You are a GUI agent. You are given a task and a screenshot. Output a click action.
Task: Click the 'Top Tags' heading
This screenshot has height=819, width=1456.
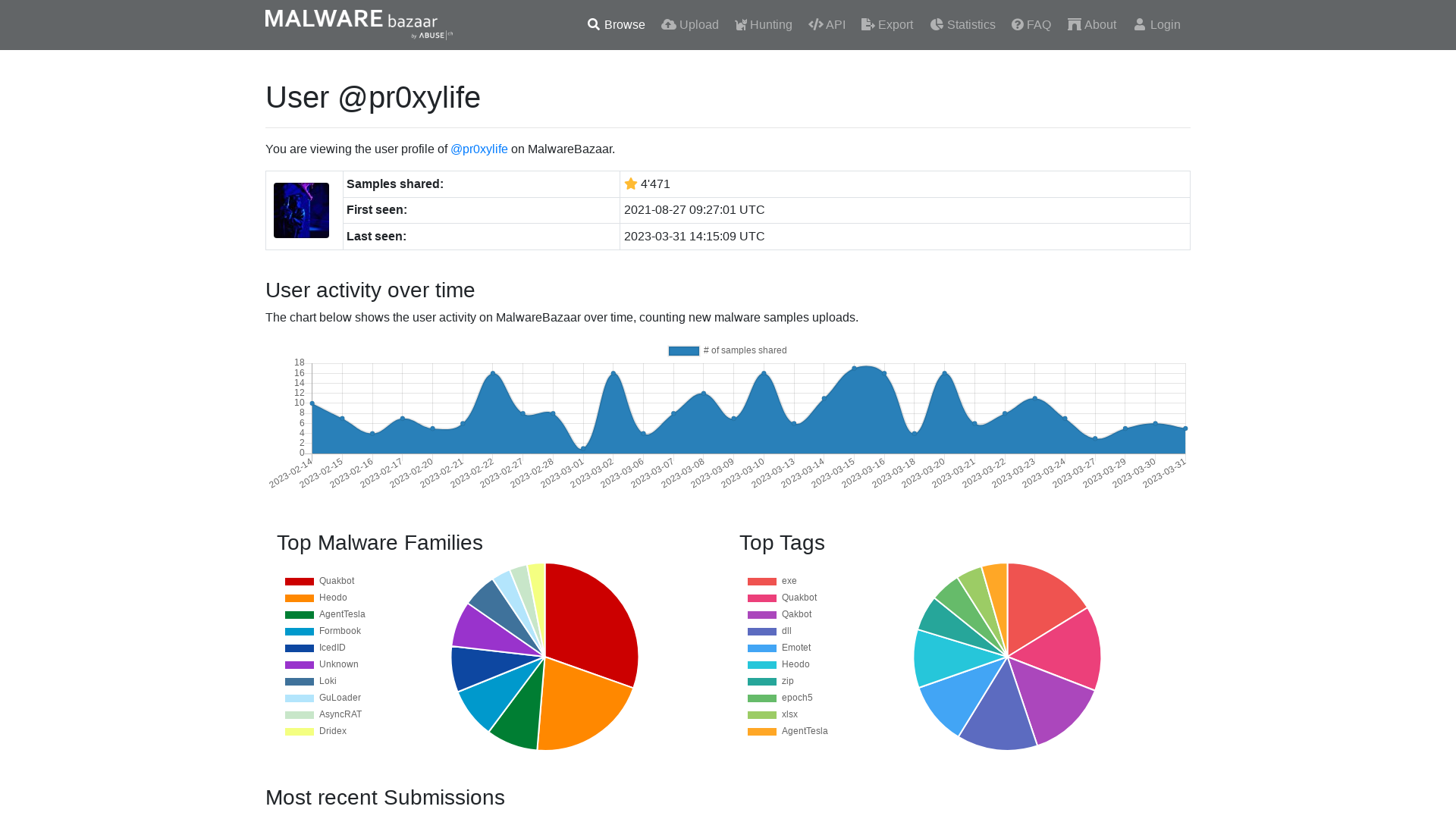pyautogui.click(x=782, y=543)
